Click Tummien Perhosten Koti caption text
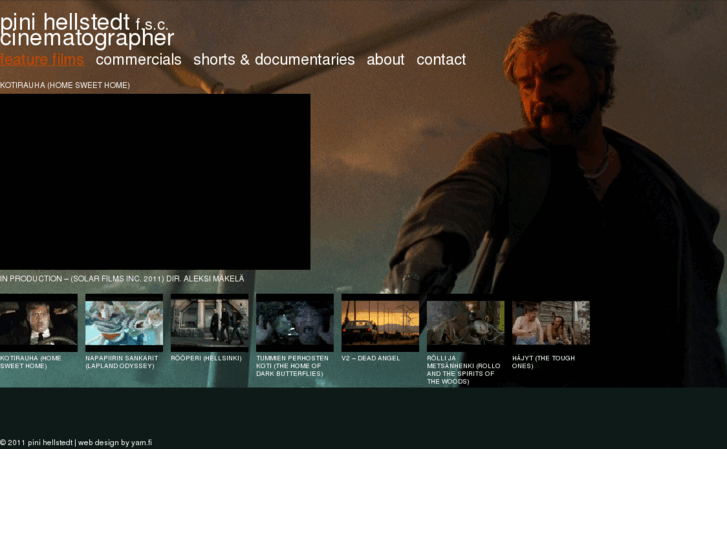 (x=292, y=366)
